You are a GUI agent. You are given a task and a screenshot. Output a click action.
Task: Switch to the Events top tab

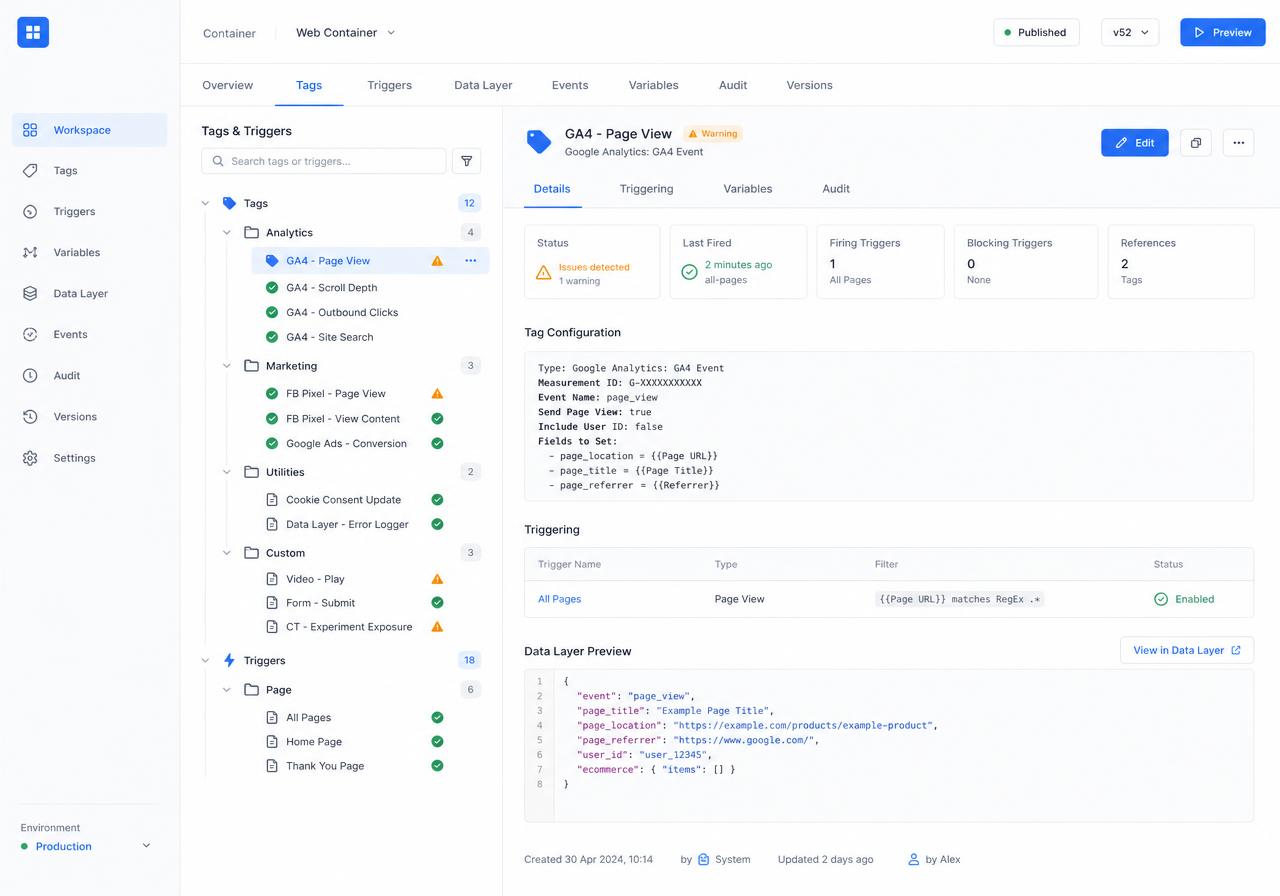click(570, 85)
